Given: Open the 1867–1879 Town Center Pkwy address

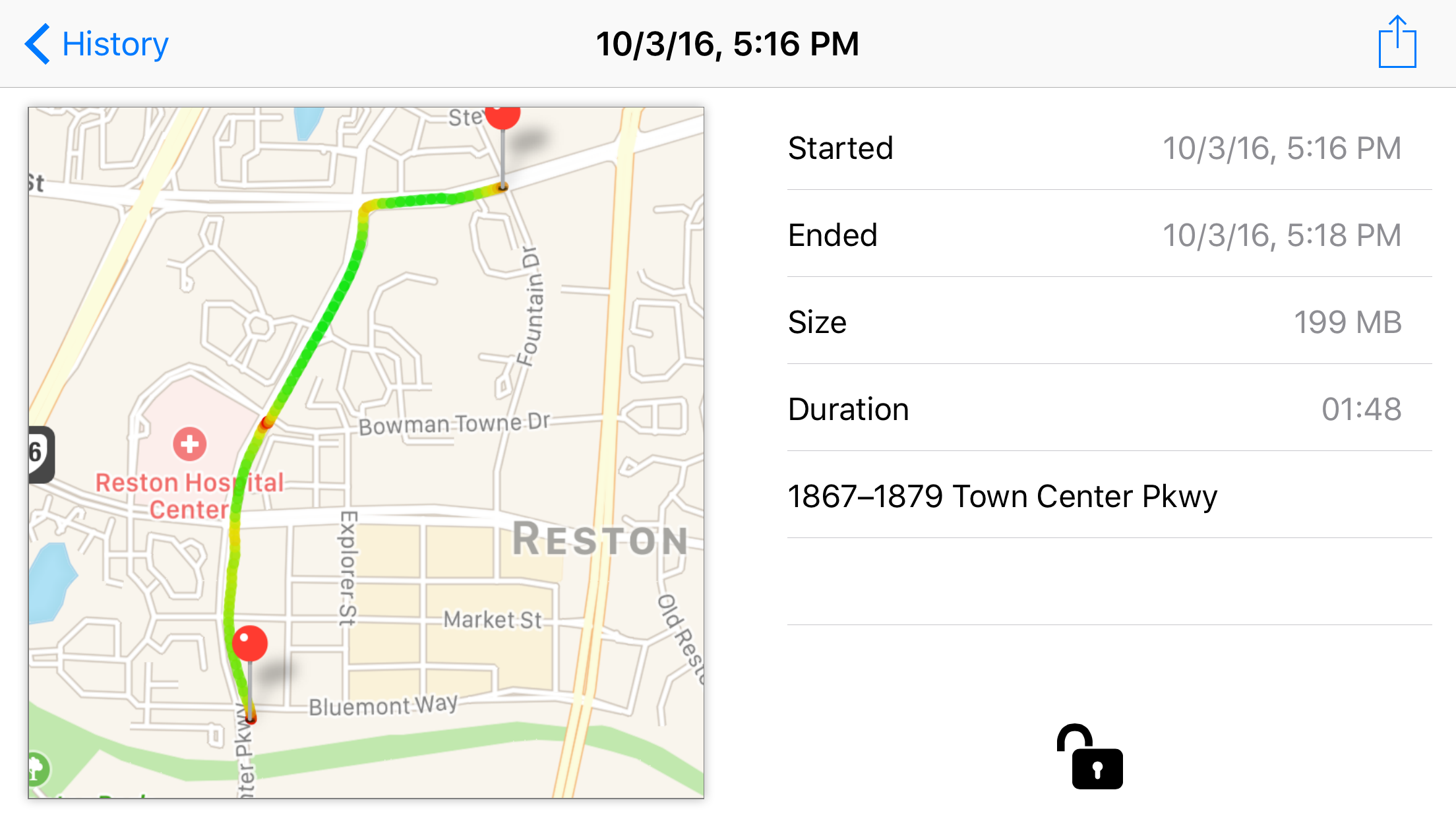Looking at the screenshot, I should tap(1002, 496).
